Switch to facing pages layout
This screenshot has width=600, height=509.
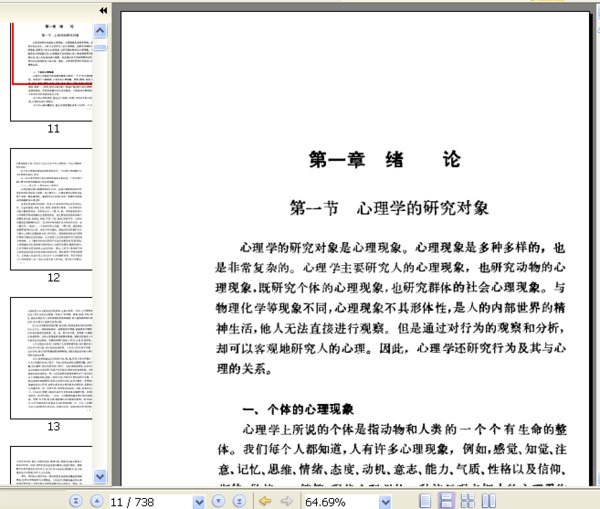click(x=489, y=501)
